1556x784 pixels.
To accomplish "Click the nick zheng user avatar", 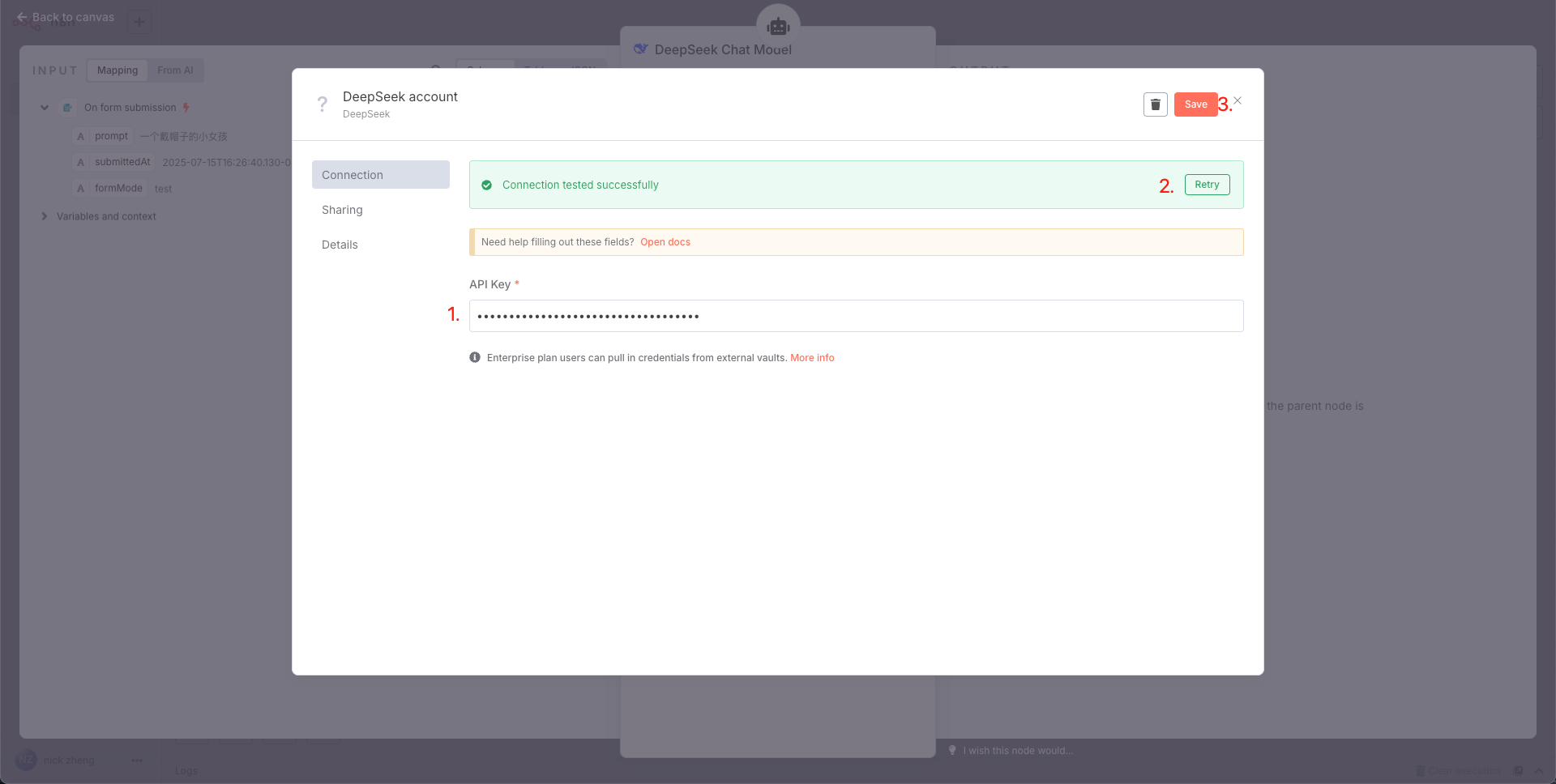I will [27, 760].
